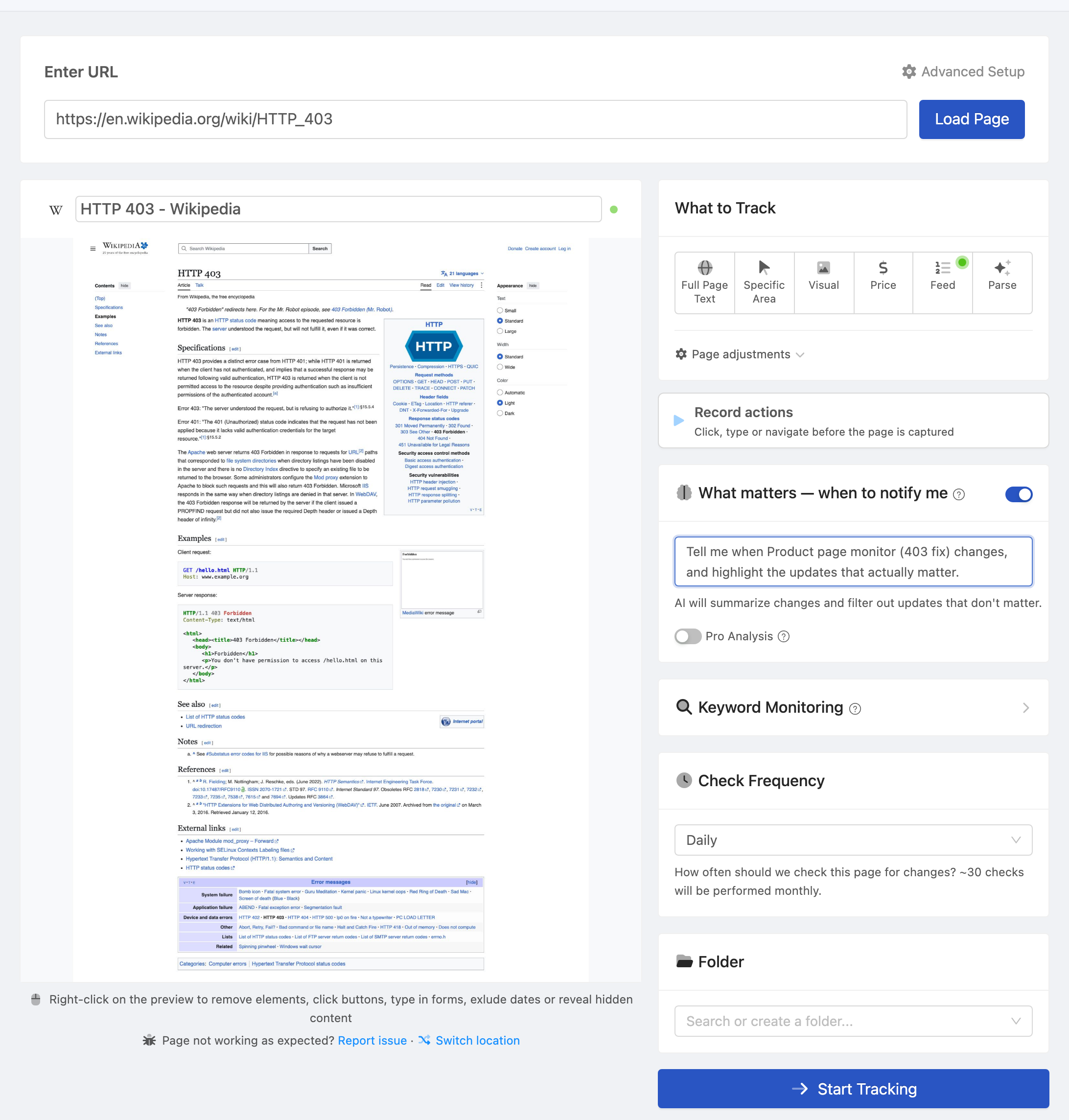Click the Switch location link
Screen dimensions: 1069x1120
pyautogui.click(x=478, y=1041)
